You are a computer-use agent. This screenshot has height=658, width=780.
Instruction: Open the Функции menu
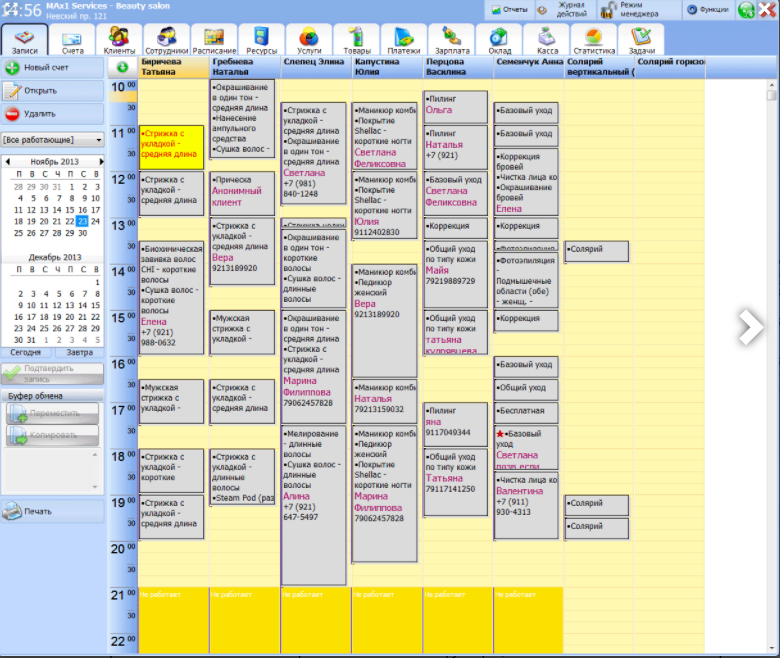point(708,9)
